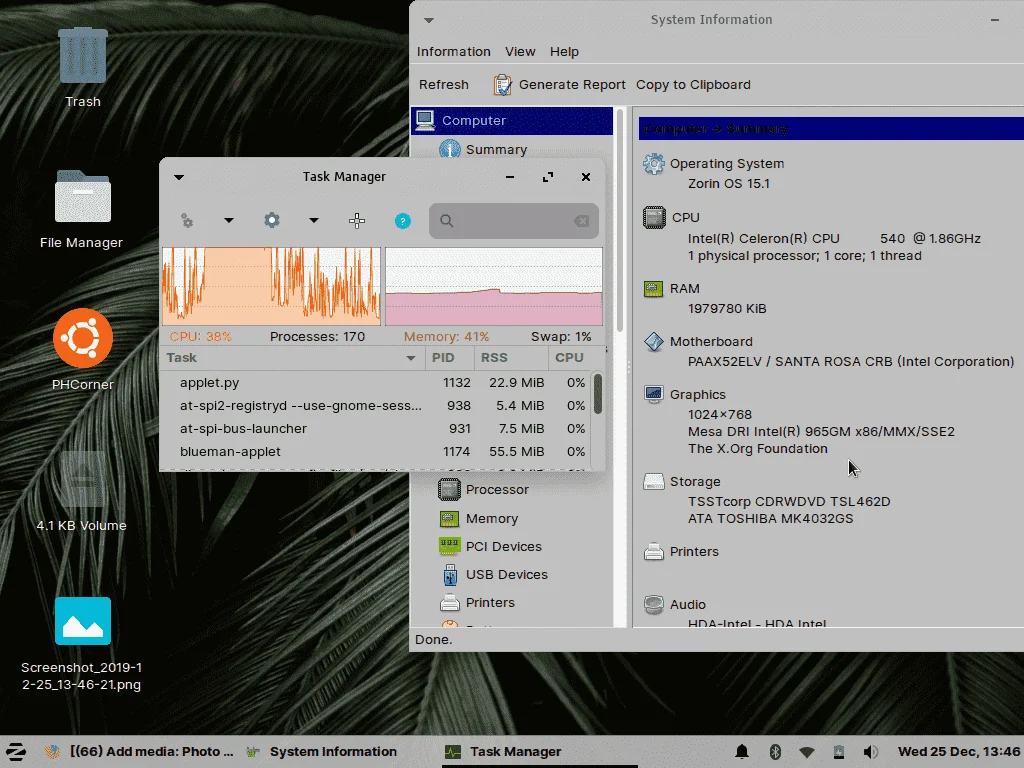Select the at-spi2-registryd process row

click(x=376, y=406)
